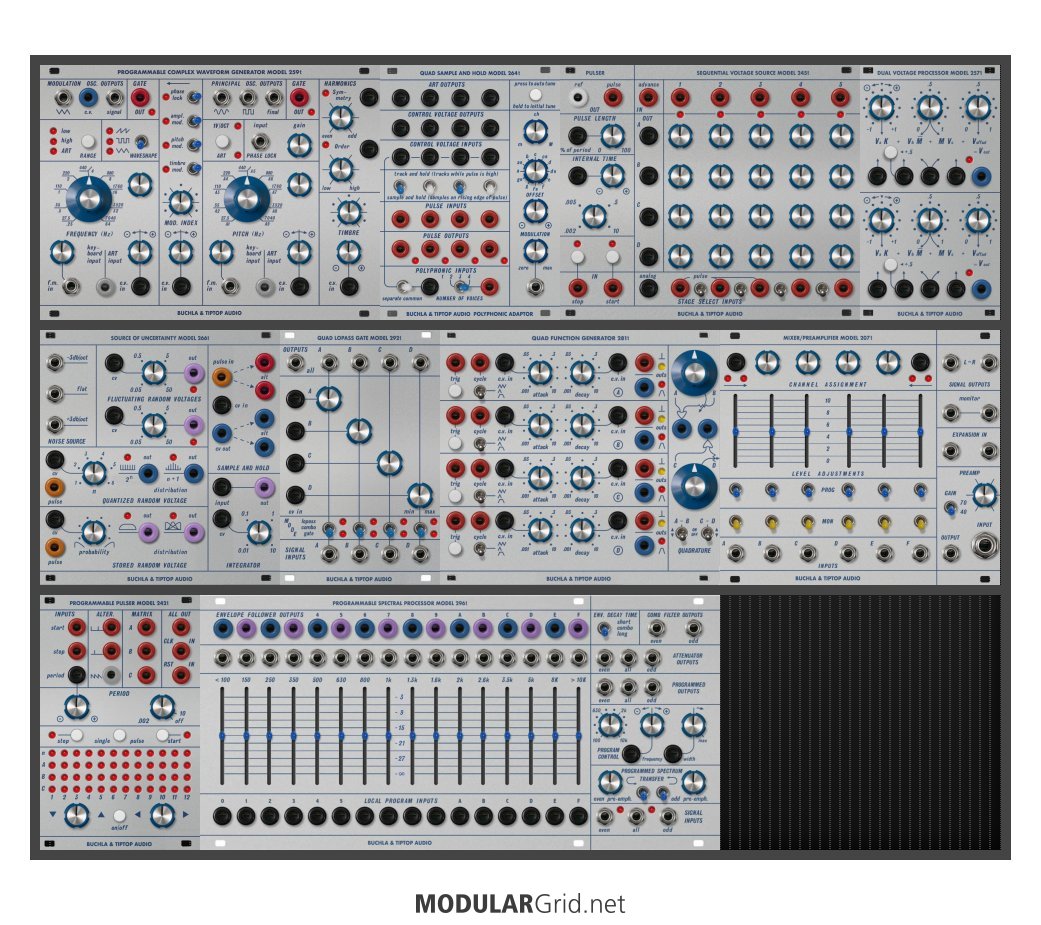Viewport: 1041px width, 925px height.
Task: Click the Programmable Pulser period black jack
Action: click(77, 675)
